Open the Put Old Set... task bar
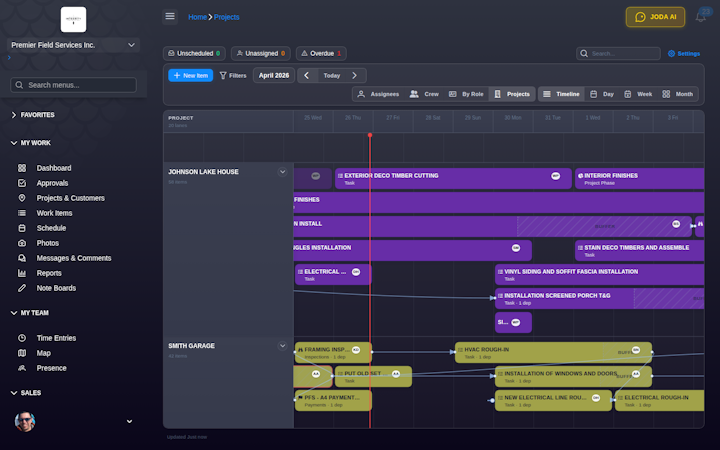 (x=373, y=377)
